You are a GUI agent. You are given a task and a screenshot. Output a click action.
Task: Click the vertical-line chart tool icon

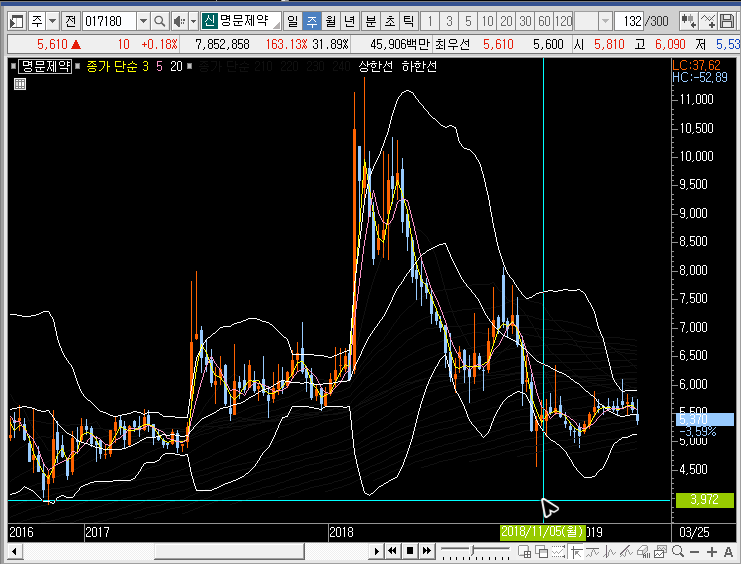pyautogui.click(x=610, y=552)
